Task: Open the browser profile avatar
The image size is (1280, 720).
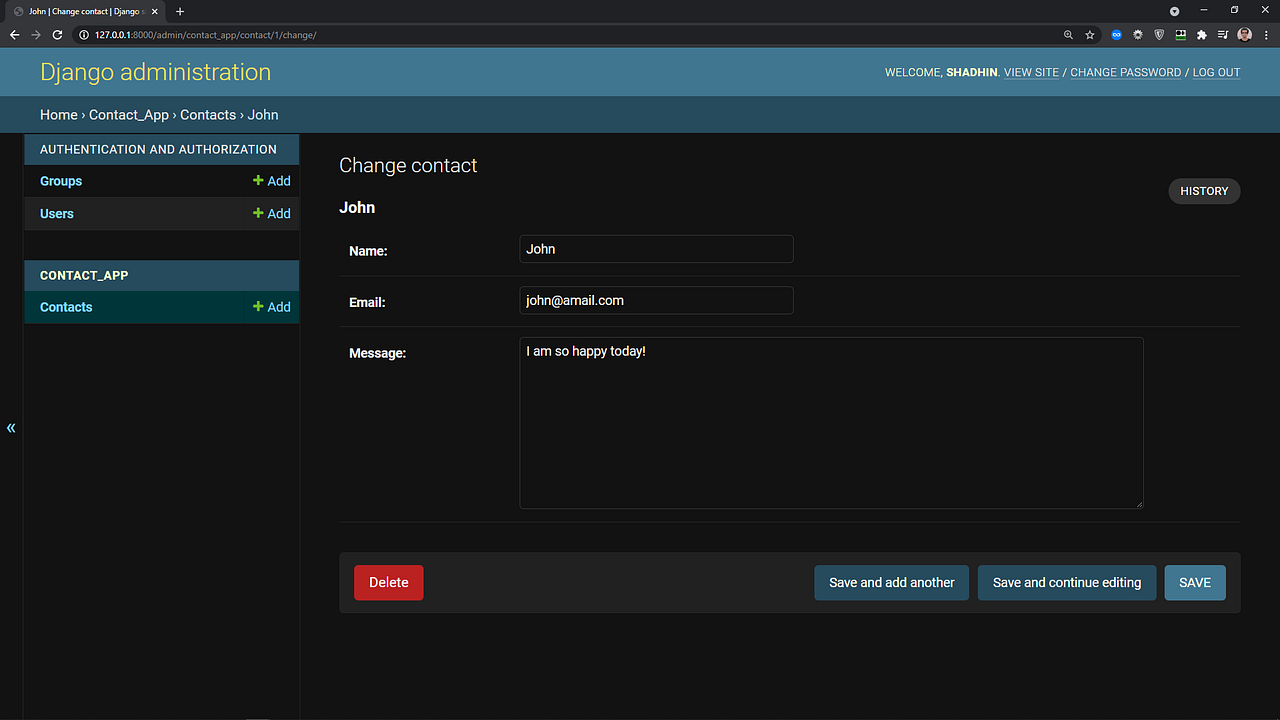Action: pos(1244,34)
